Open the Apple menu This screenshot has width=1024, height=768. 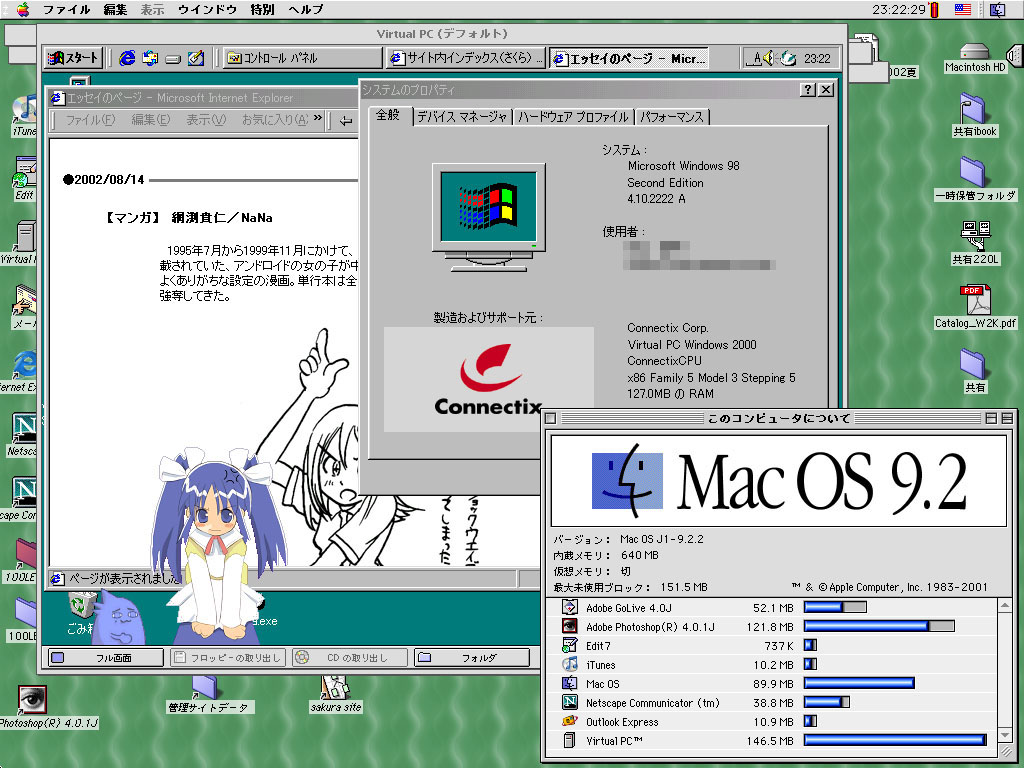pyautogui.click(x=23, y=9)
